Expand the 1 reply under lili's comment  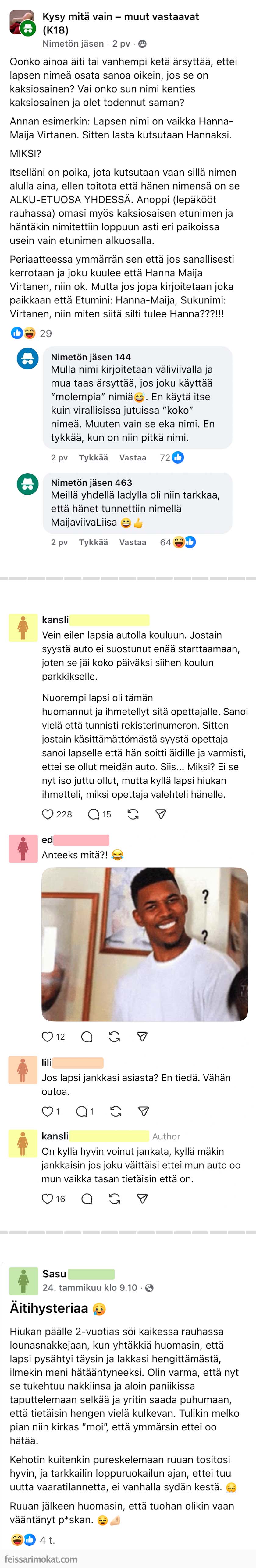pos(85,1111)
